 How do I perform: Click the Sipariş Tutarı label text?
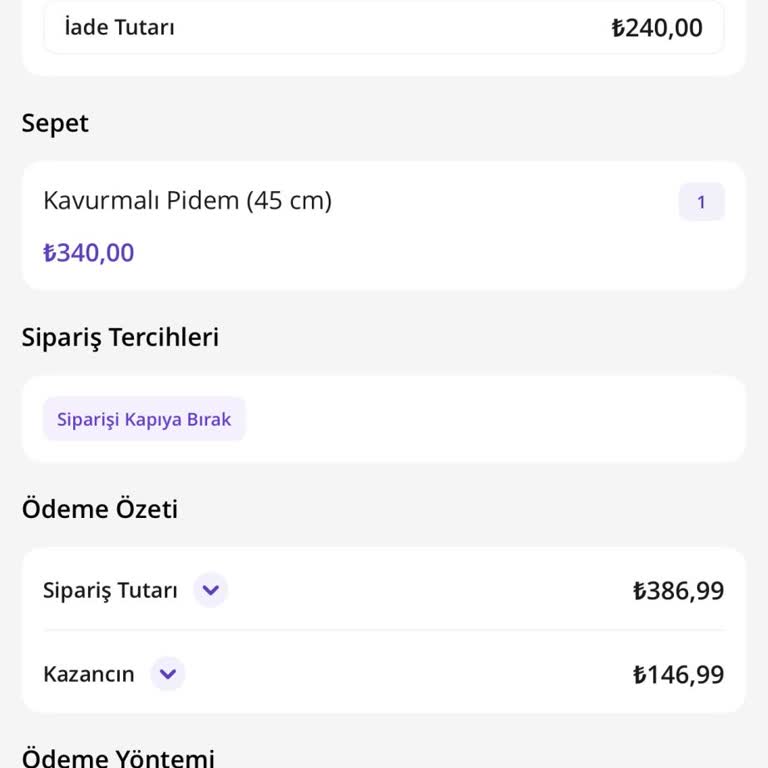pos(110,590)
